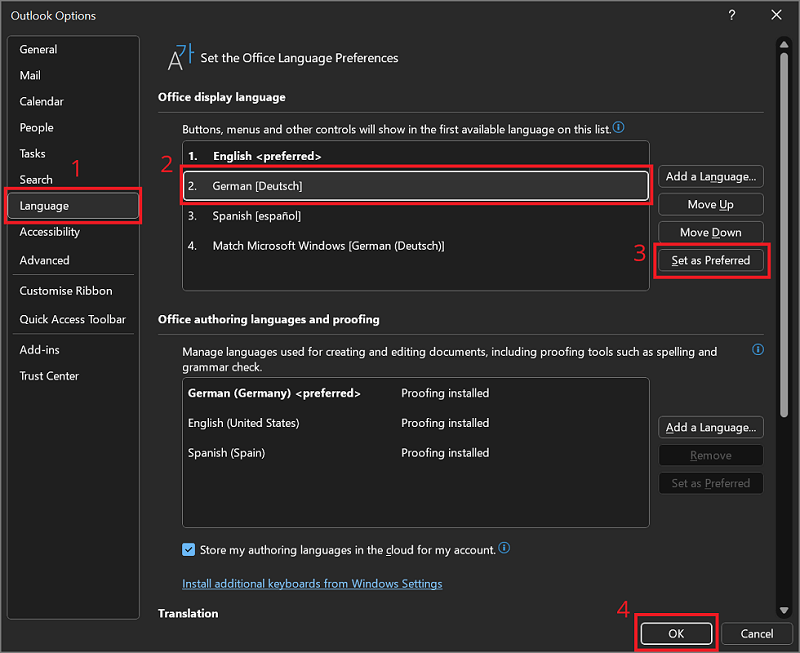Open Accessibility settings
The image size is (800, 653).
(73, 232)
